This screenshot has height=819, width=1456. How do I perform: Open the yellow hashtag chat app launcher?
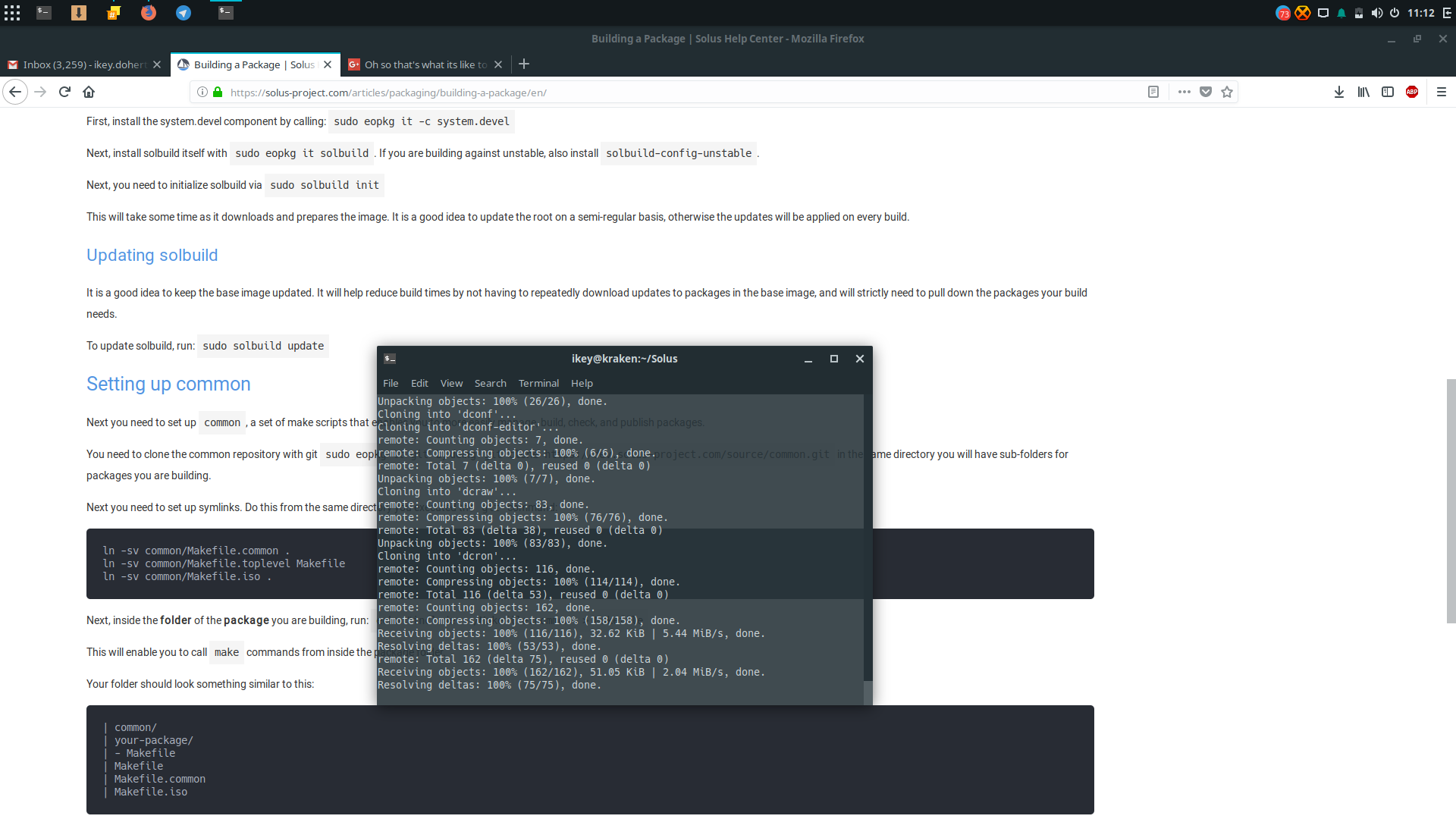point(114,13)
